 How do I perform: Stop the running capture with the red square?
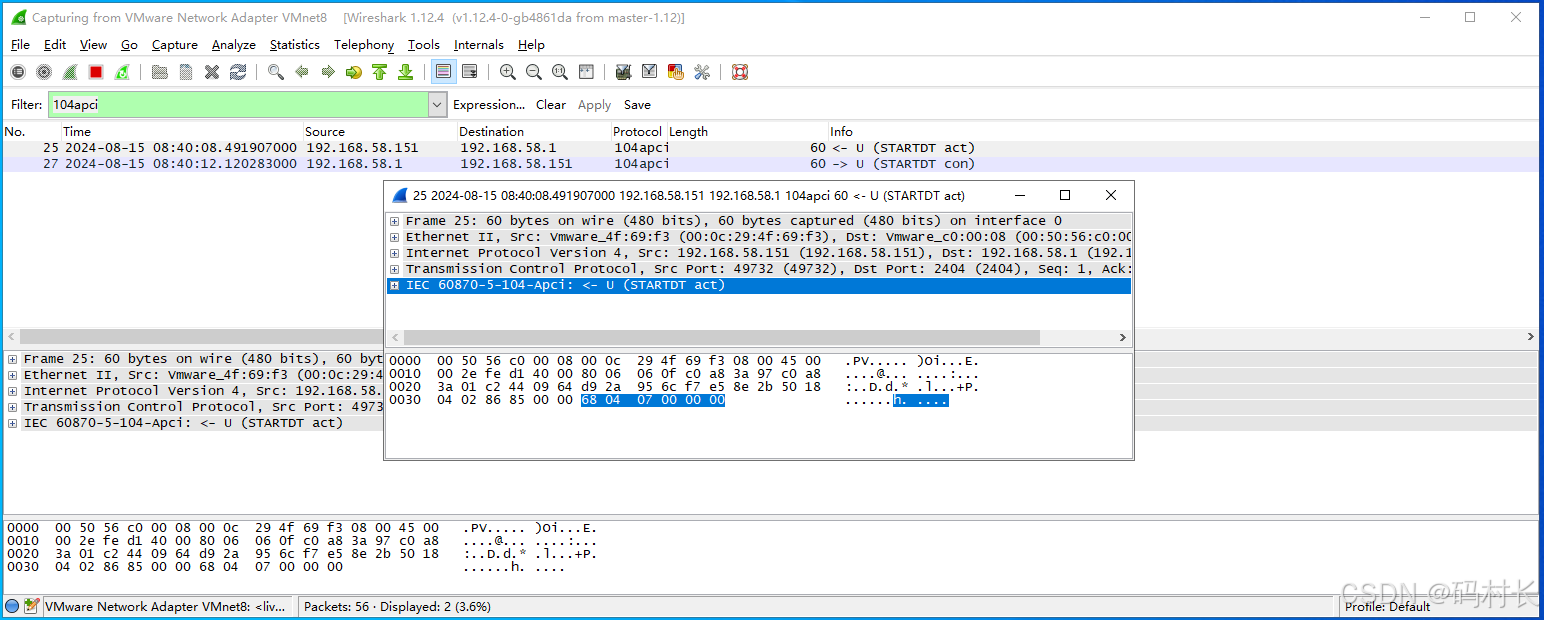coord(96,72)
